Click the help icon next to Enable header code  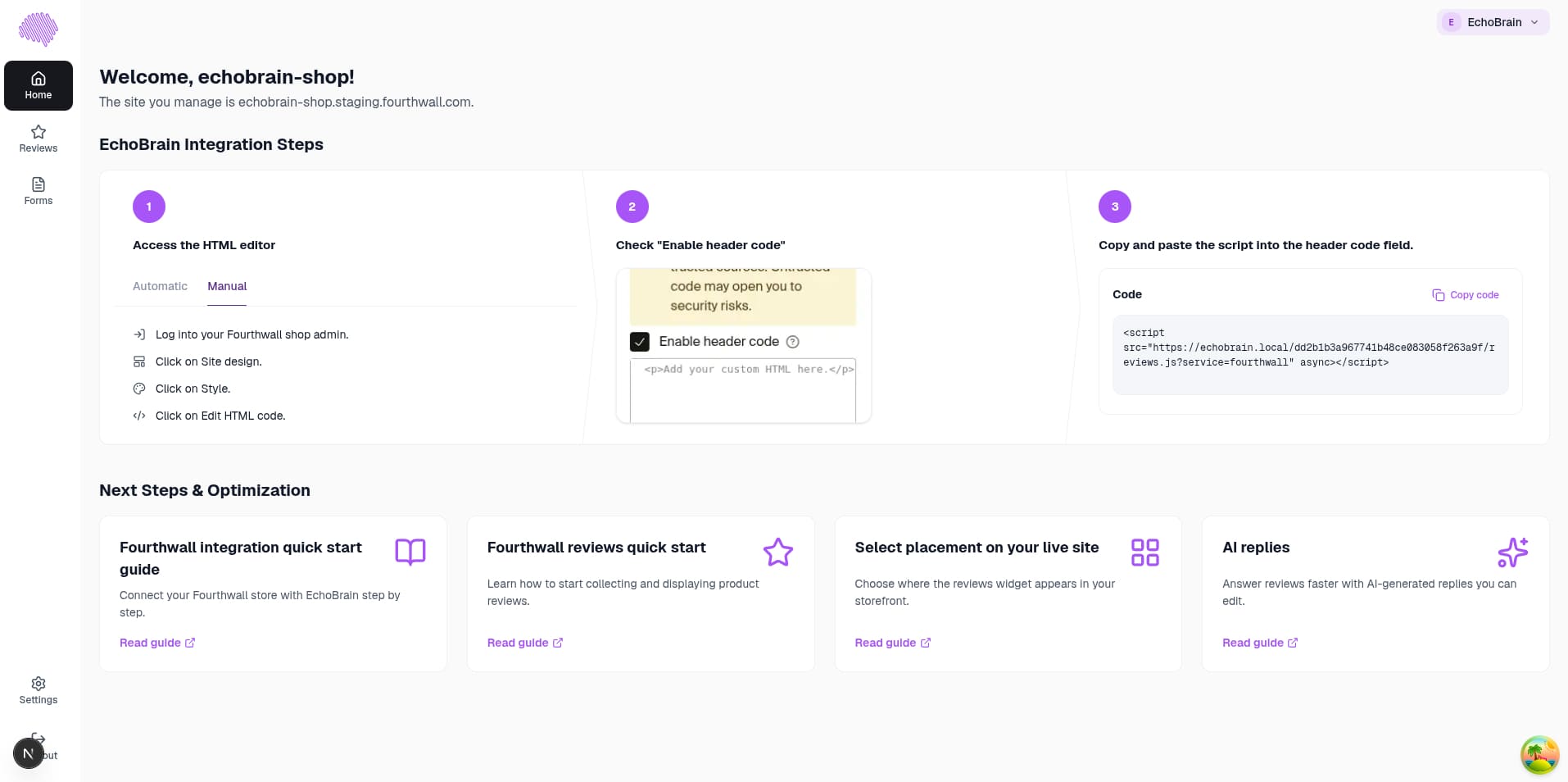792,342
